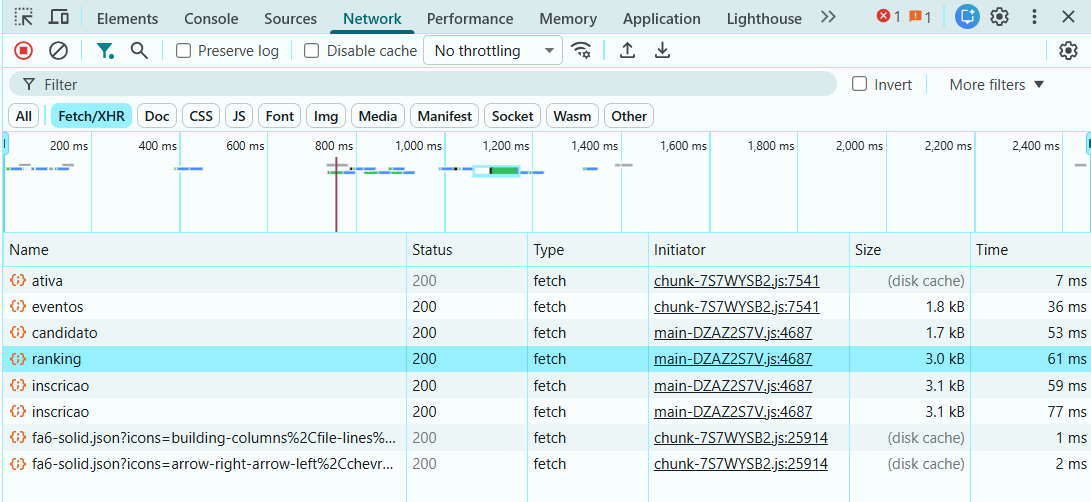
Task: Open initiator link chunk-7S7WYSB2.js:7541 for ativa
Action: pyautogui.click(x=737, y=281)
